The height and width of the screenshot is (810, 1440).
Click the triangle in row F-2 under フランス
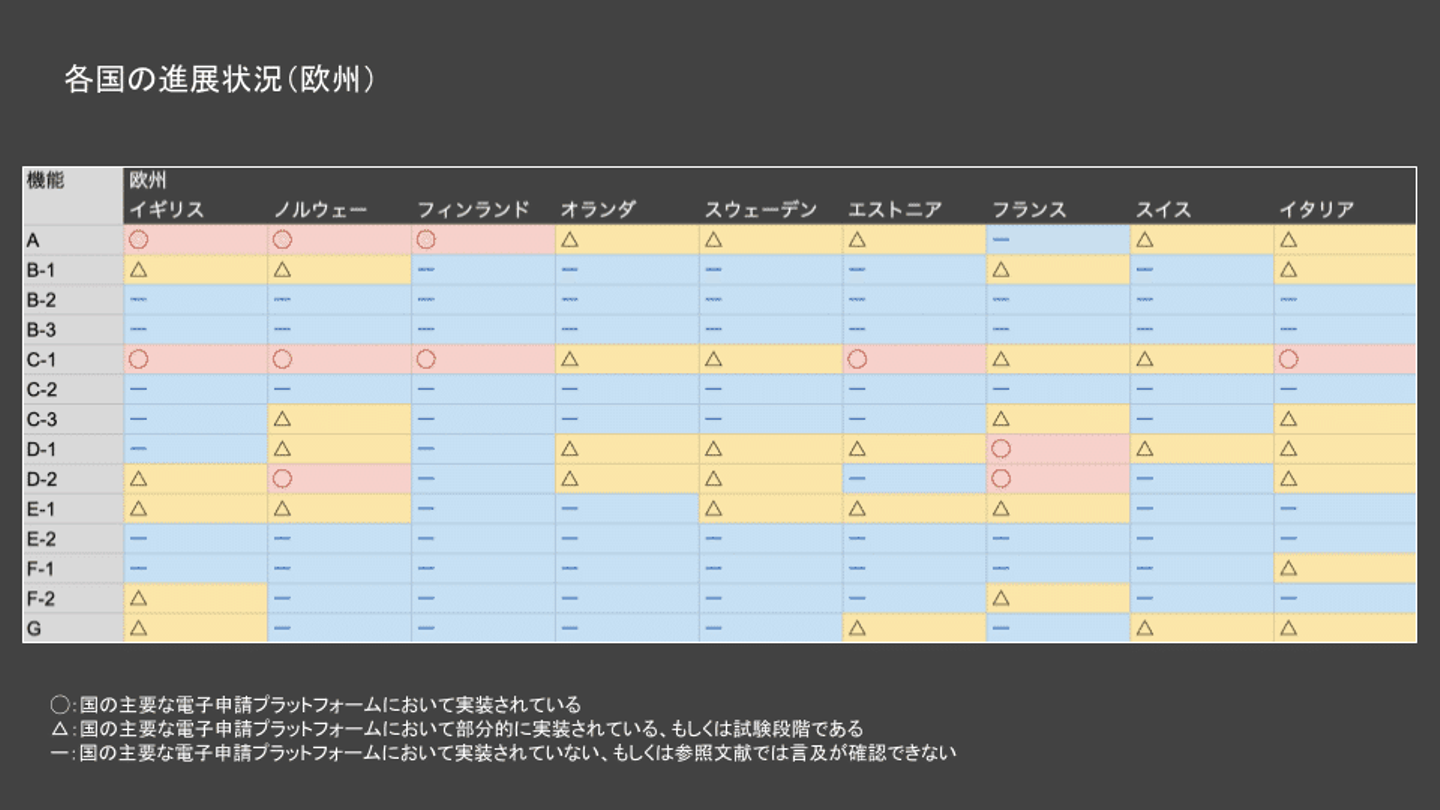pos(1001,598)
